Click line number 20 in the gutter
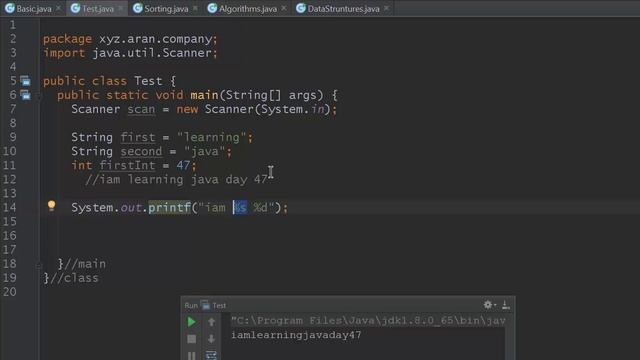Viewport: 640px width, 360px height. click(x=9, y=292)
